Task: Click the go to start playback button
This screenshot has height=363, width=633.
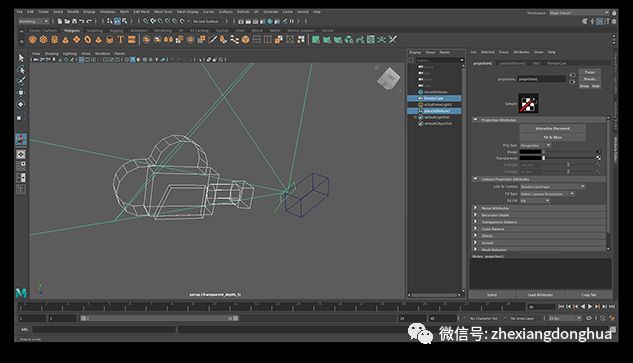Action: [x=561, y=307]
